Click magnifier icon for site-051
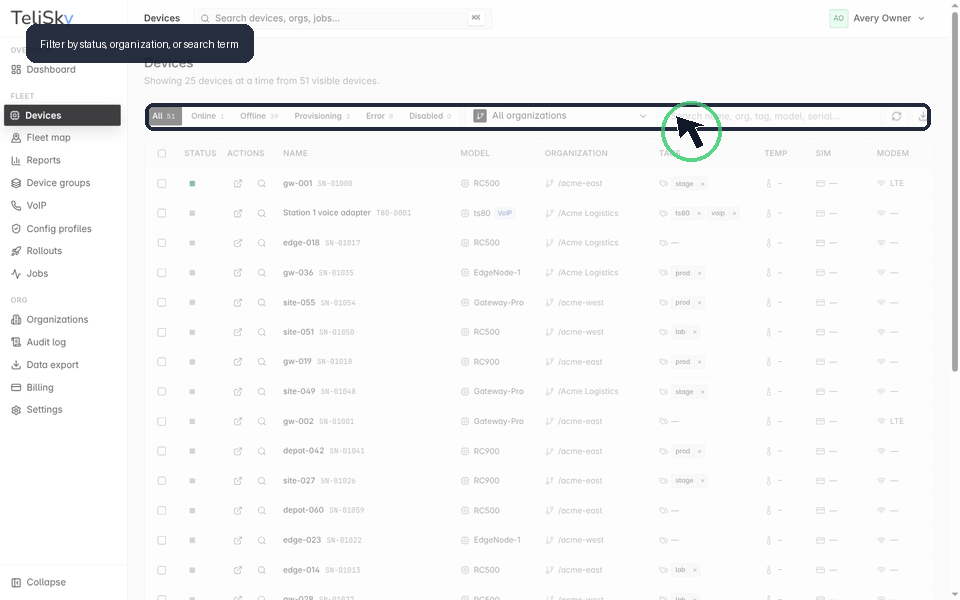The height and width of the screenshot is (600, 960). pos(261,332)
